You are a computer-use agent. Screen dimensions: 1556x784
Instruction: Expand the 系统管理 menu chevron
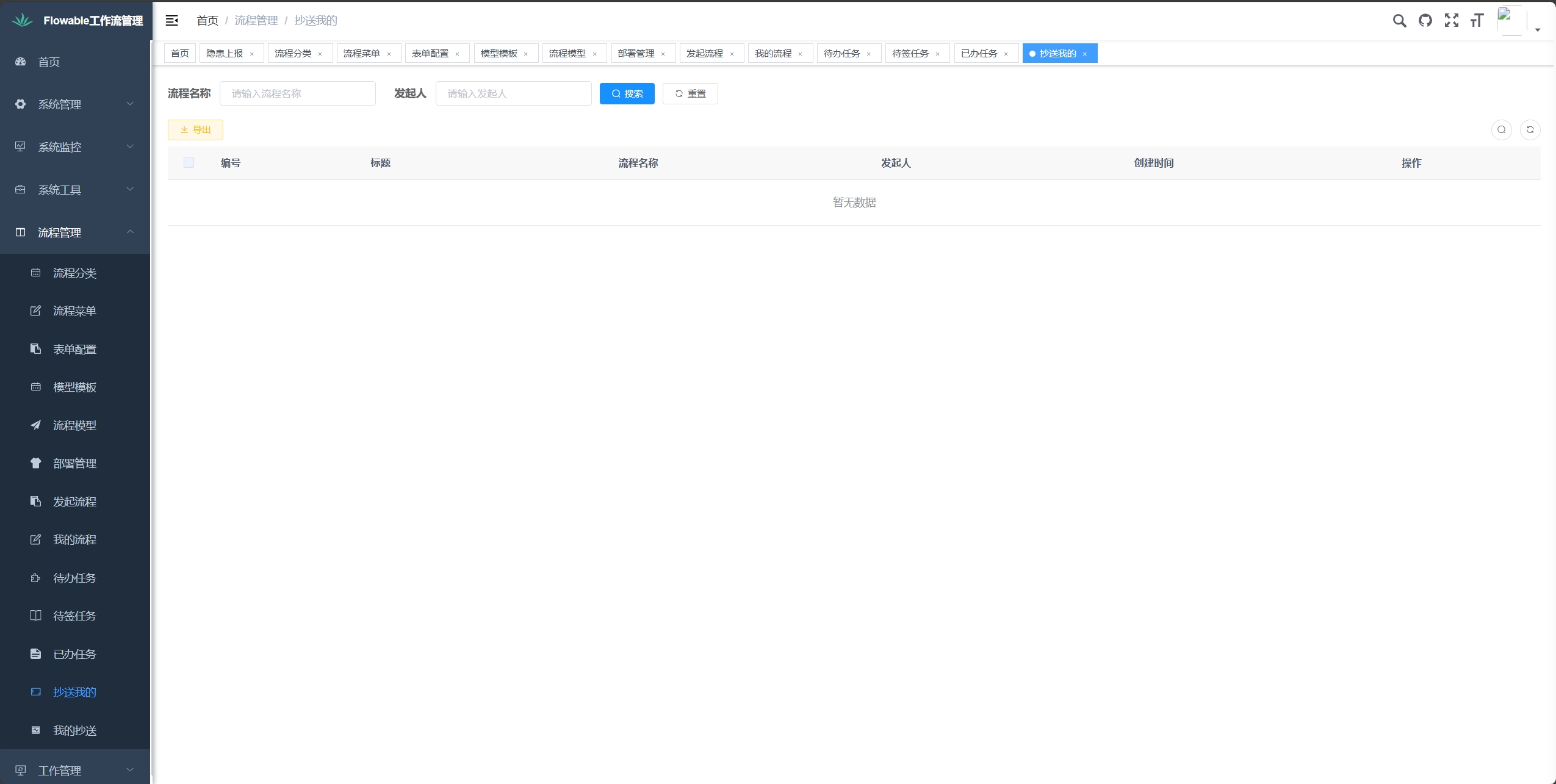click(130, 104)
